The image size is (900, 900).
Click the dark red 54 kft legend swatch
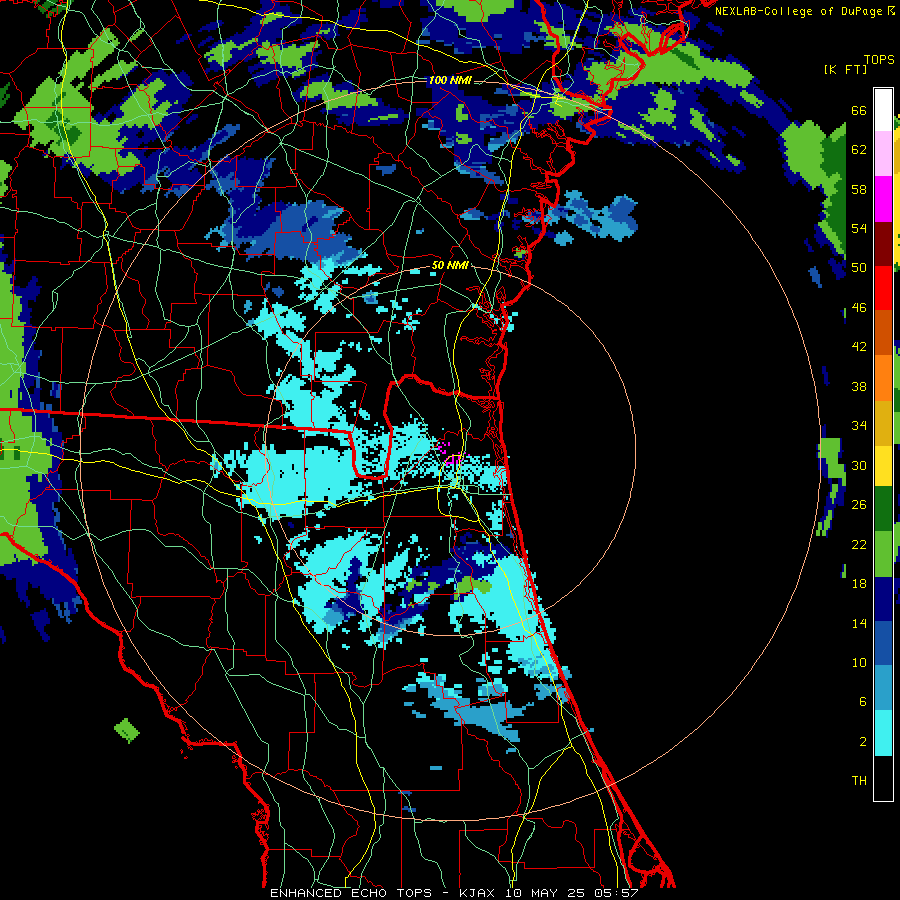pos(883,243)
